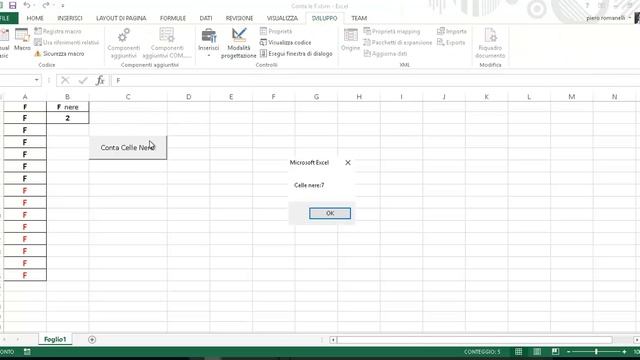Click the Undo arrow icon
This screenshot has height=360, width=640.
tap(27, 5)
